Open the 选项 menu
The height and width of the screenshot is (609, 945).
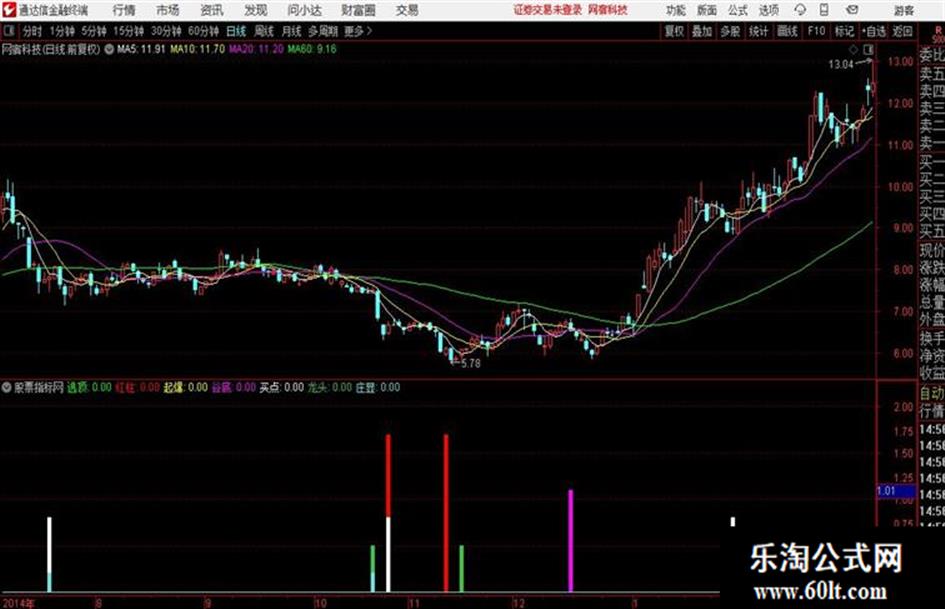(x=768, y=10)
